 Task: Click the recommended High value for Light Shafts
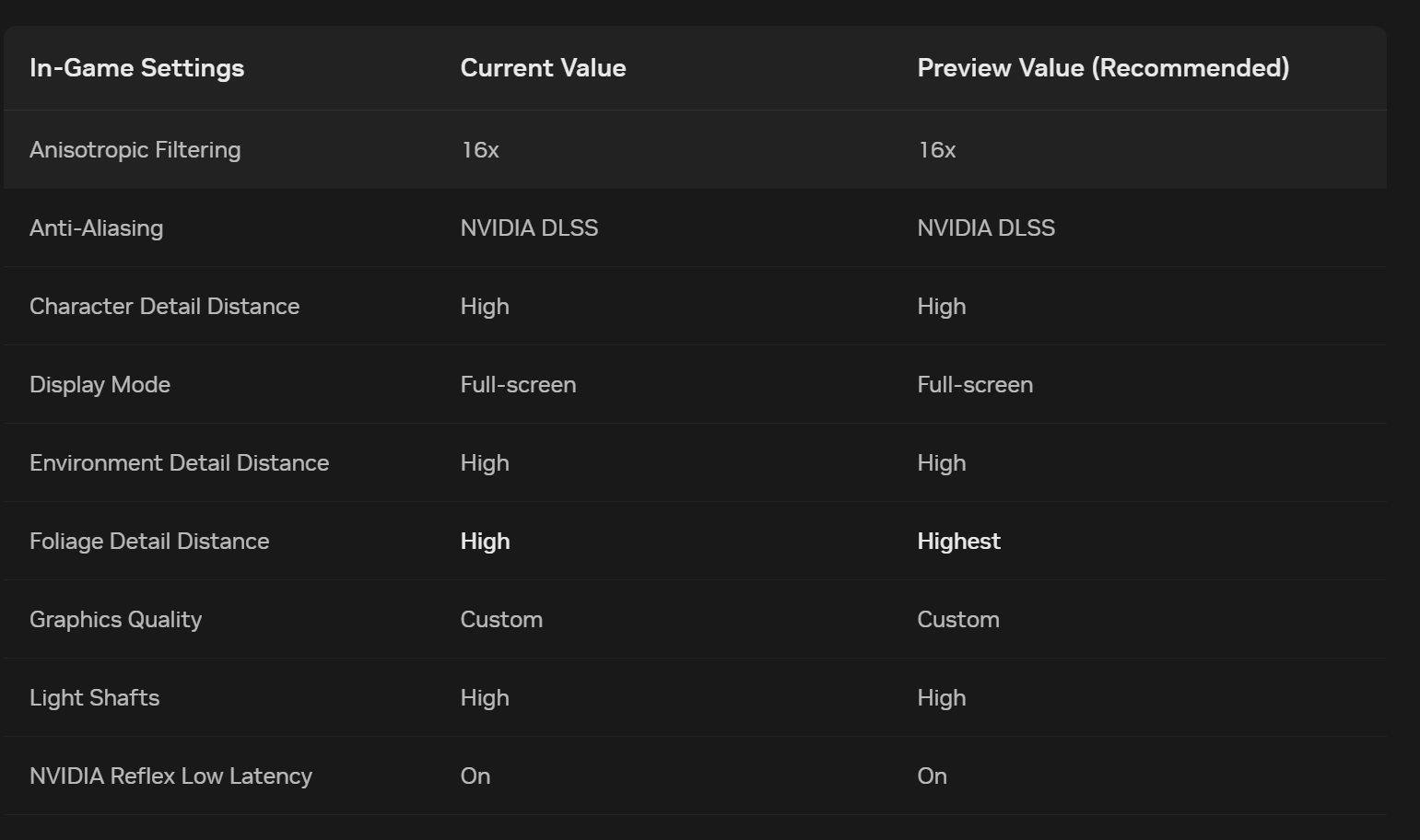[941, 698]
